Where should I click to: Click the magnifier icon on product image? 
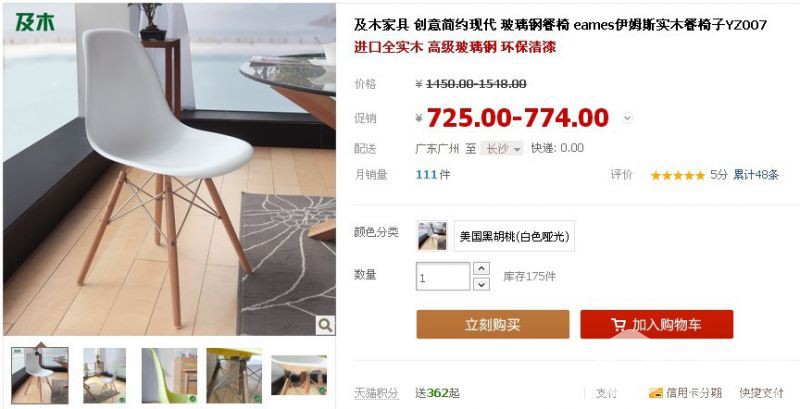[x=325, y=325]
